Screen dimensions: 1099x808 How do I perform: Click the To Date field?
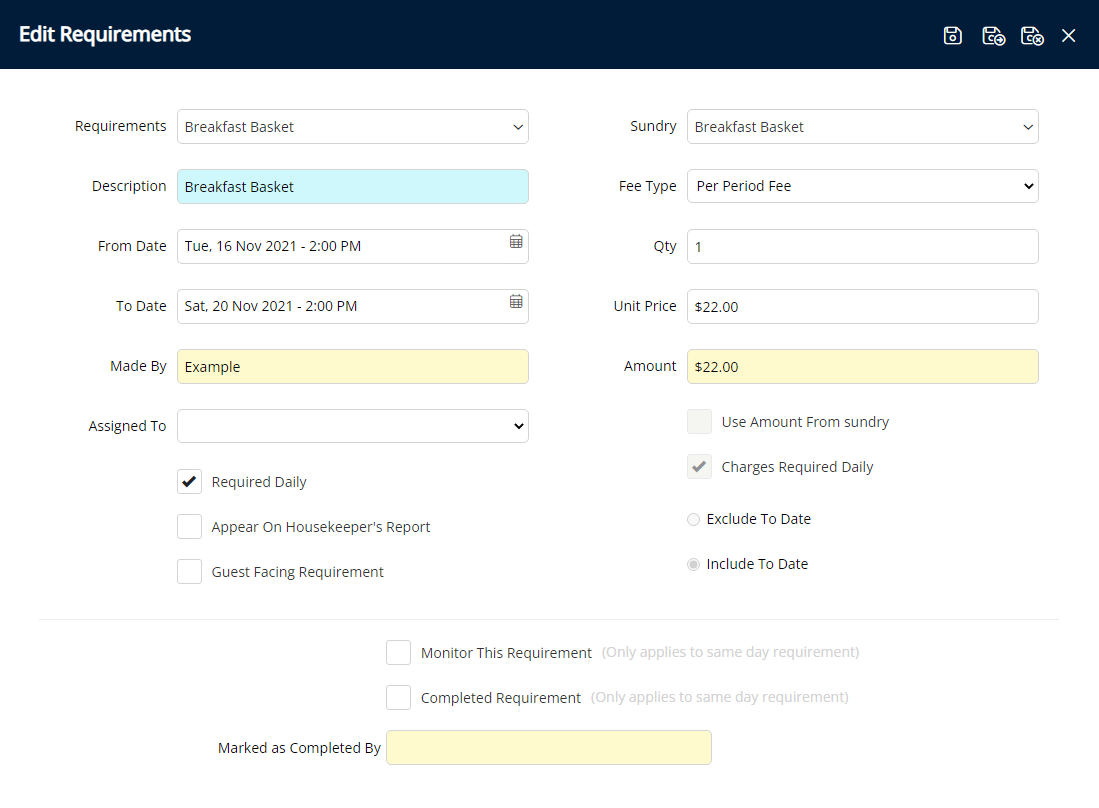(x=353, y=306)
